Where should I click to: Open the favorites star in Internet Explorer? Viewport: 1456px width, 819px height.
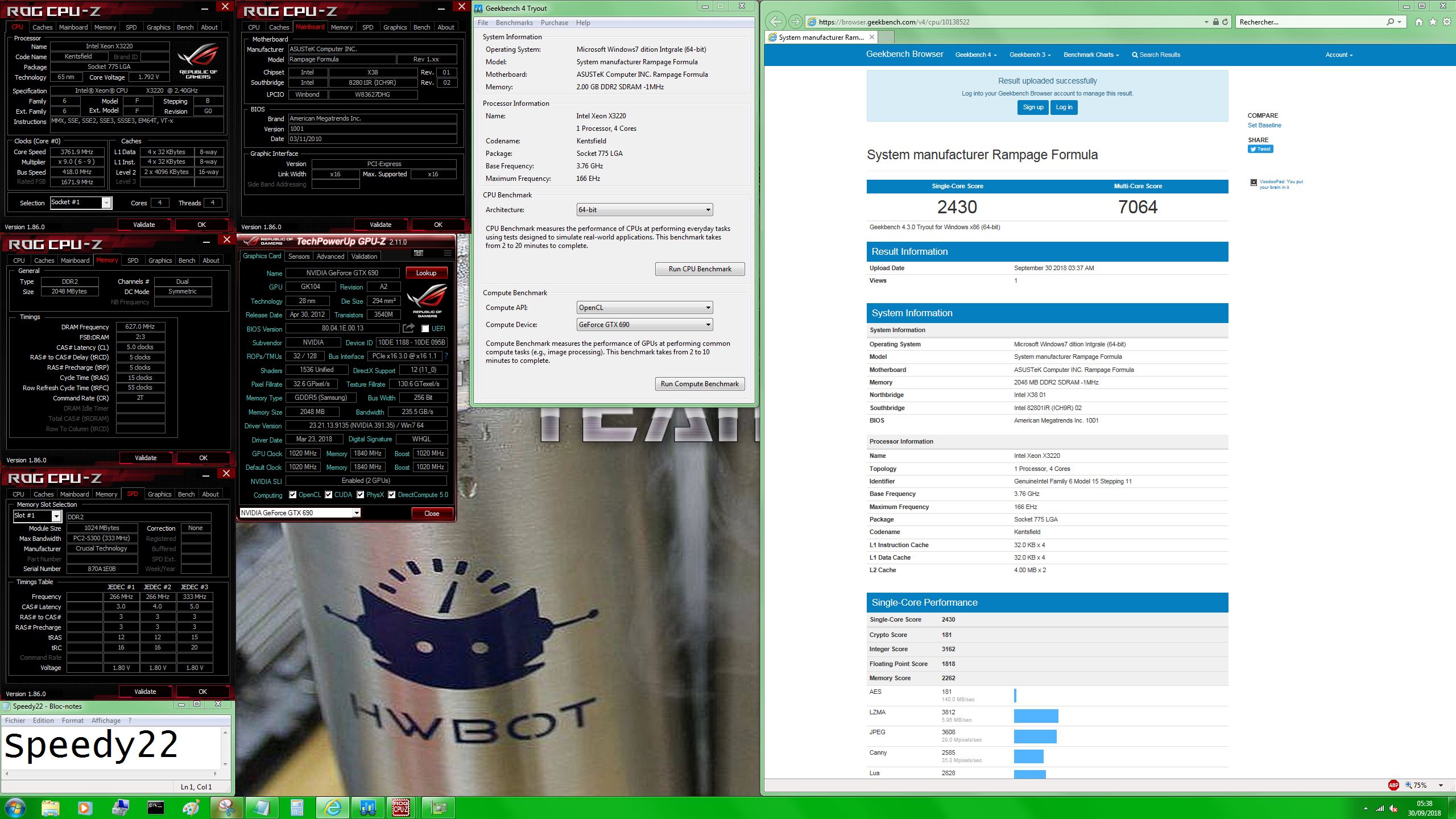[1433, 22]
